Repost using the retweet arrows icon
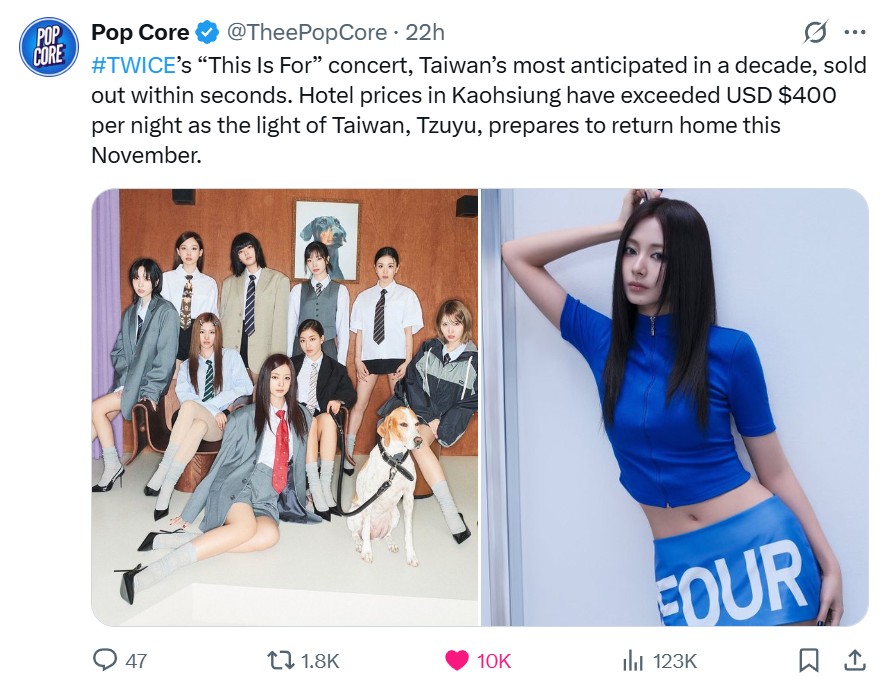The width and height of the screenshot is (893, 686). [280, 660]
